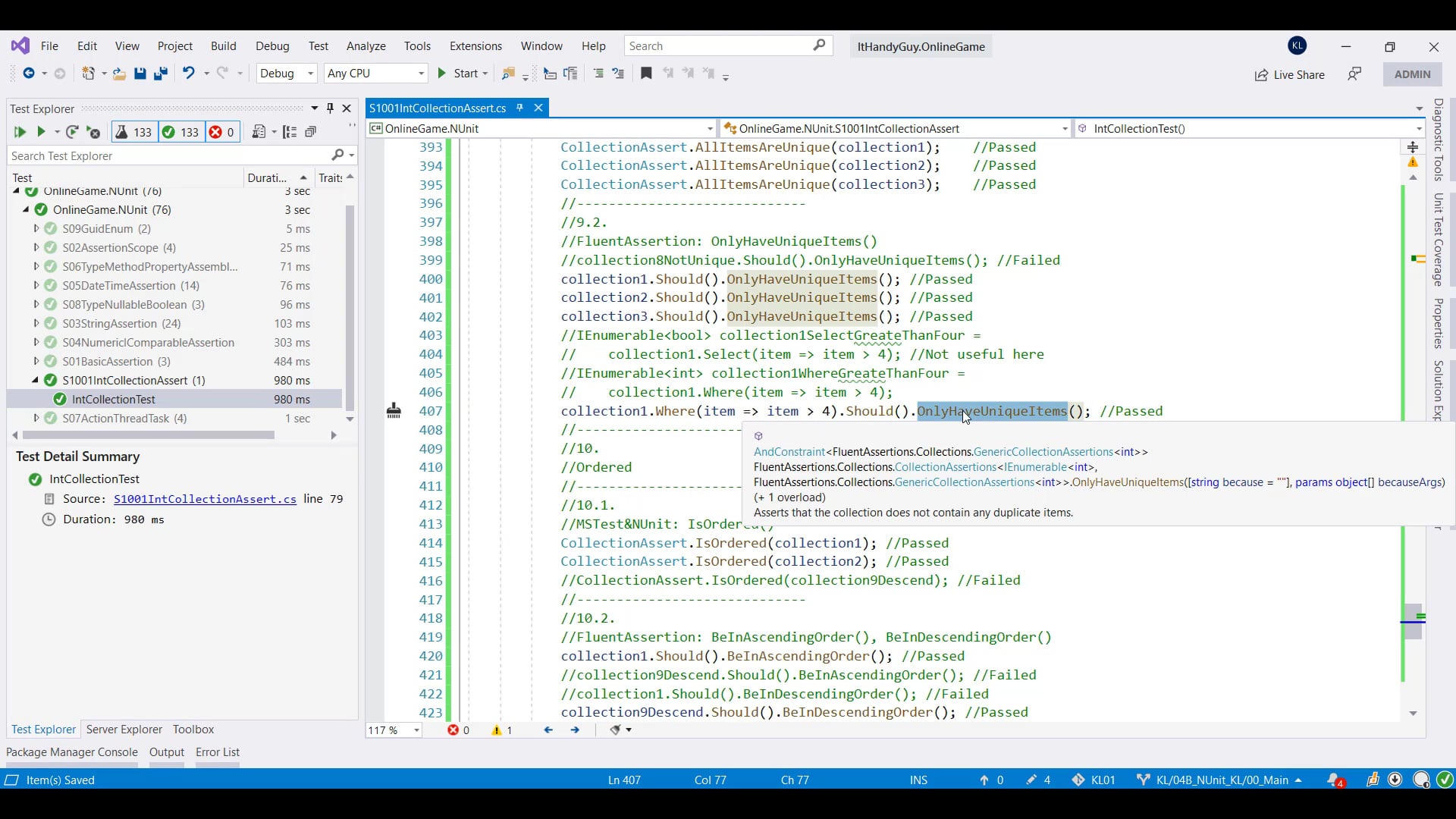1456x819 pixels.
Task: Switch to the Server Explorer tab
Action: point(124,729)
